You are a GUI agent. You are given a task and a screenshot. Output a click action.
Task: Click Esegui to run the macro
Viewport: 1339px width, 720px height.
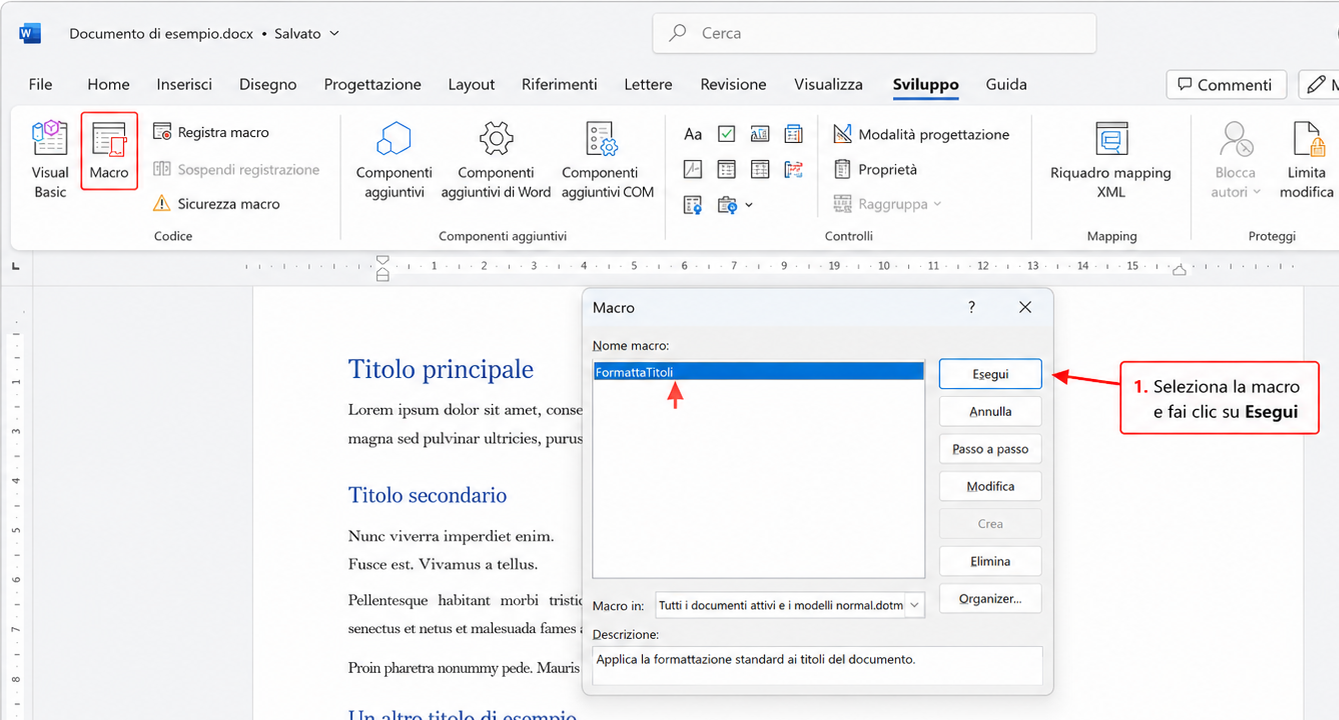[990, 374]
